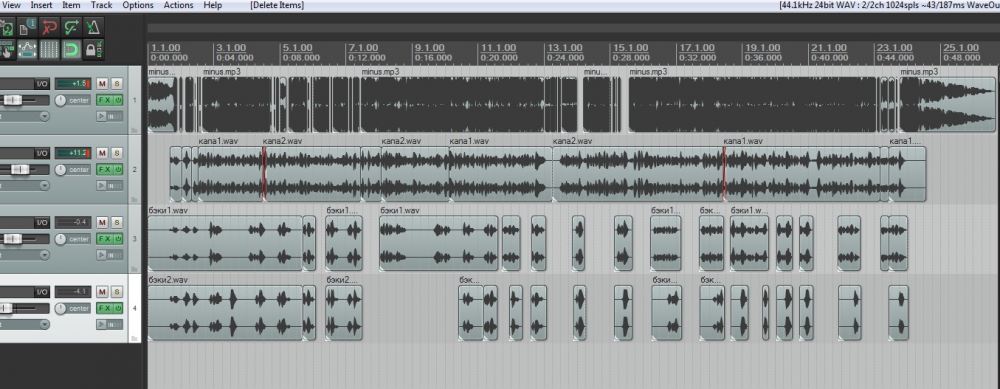Viewport: 1000px width, 389px height.
Task: Toggle grid lines icon in toolbar
Action: click(x=50, y=49)
